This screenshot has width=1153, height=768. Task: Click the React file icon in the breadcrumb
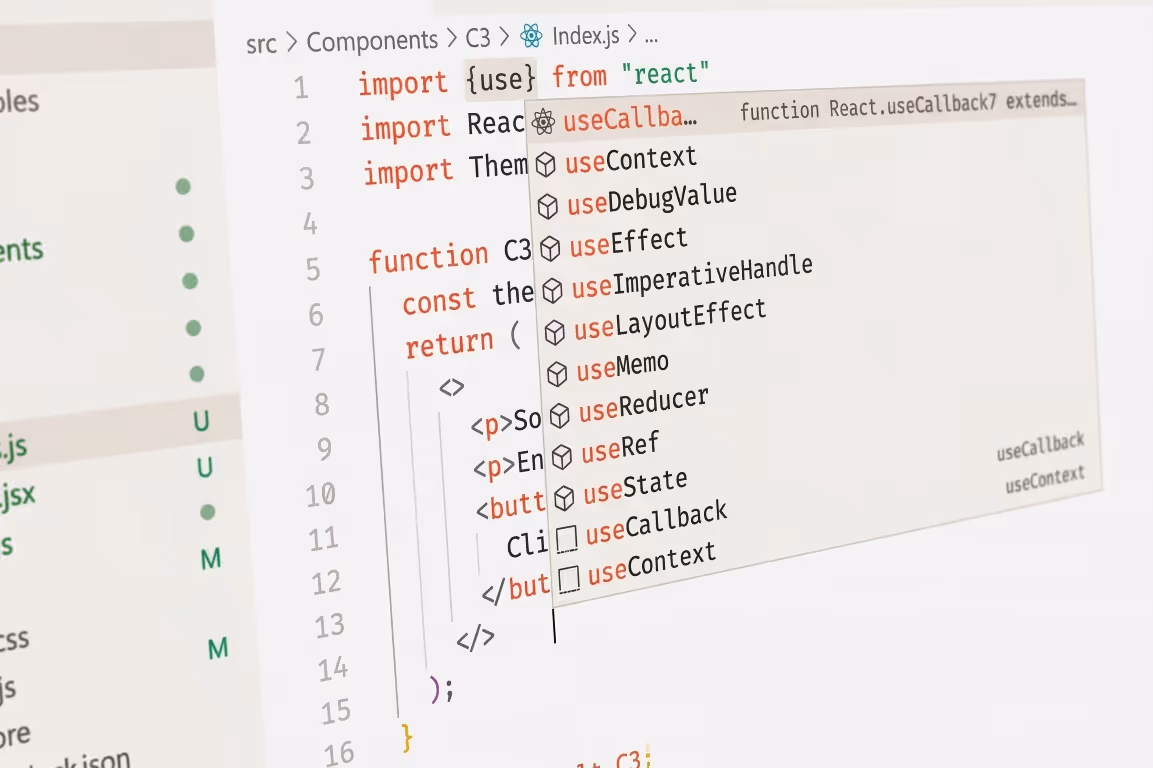(531, 35)
